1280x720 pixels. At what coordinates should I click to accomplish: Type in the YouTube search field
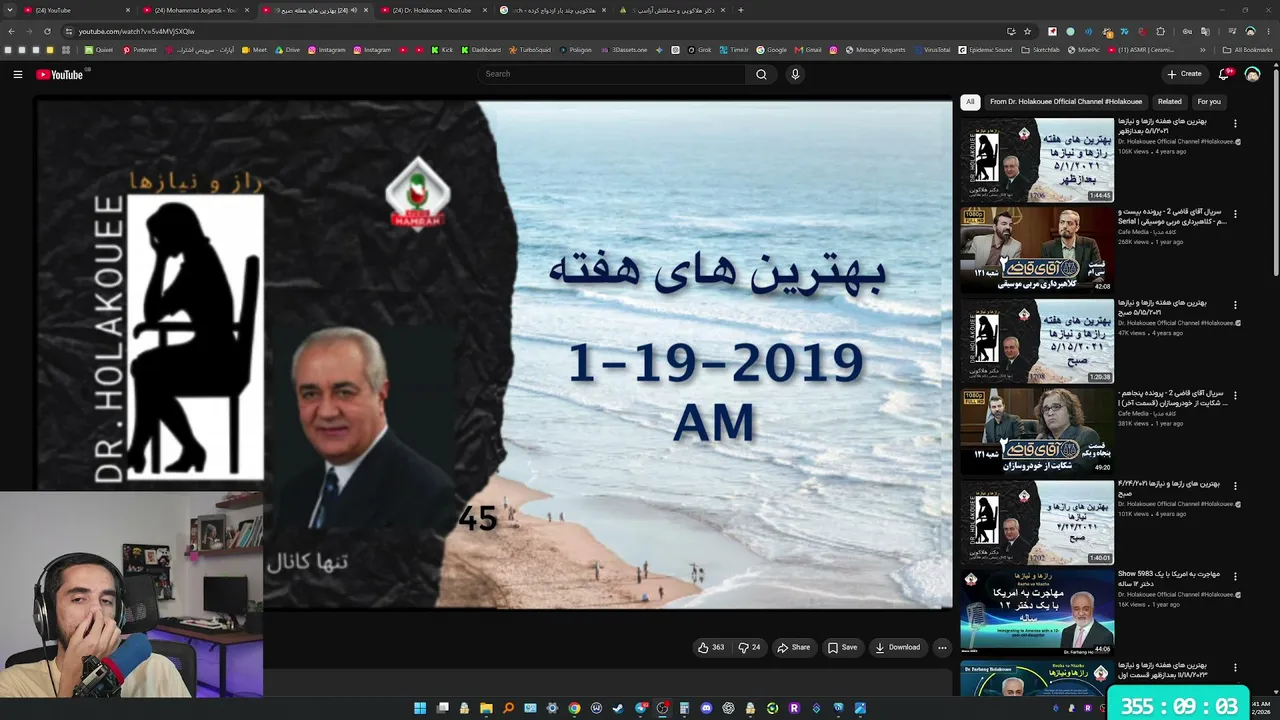pos(612,74)
